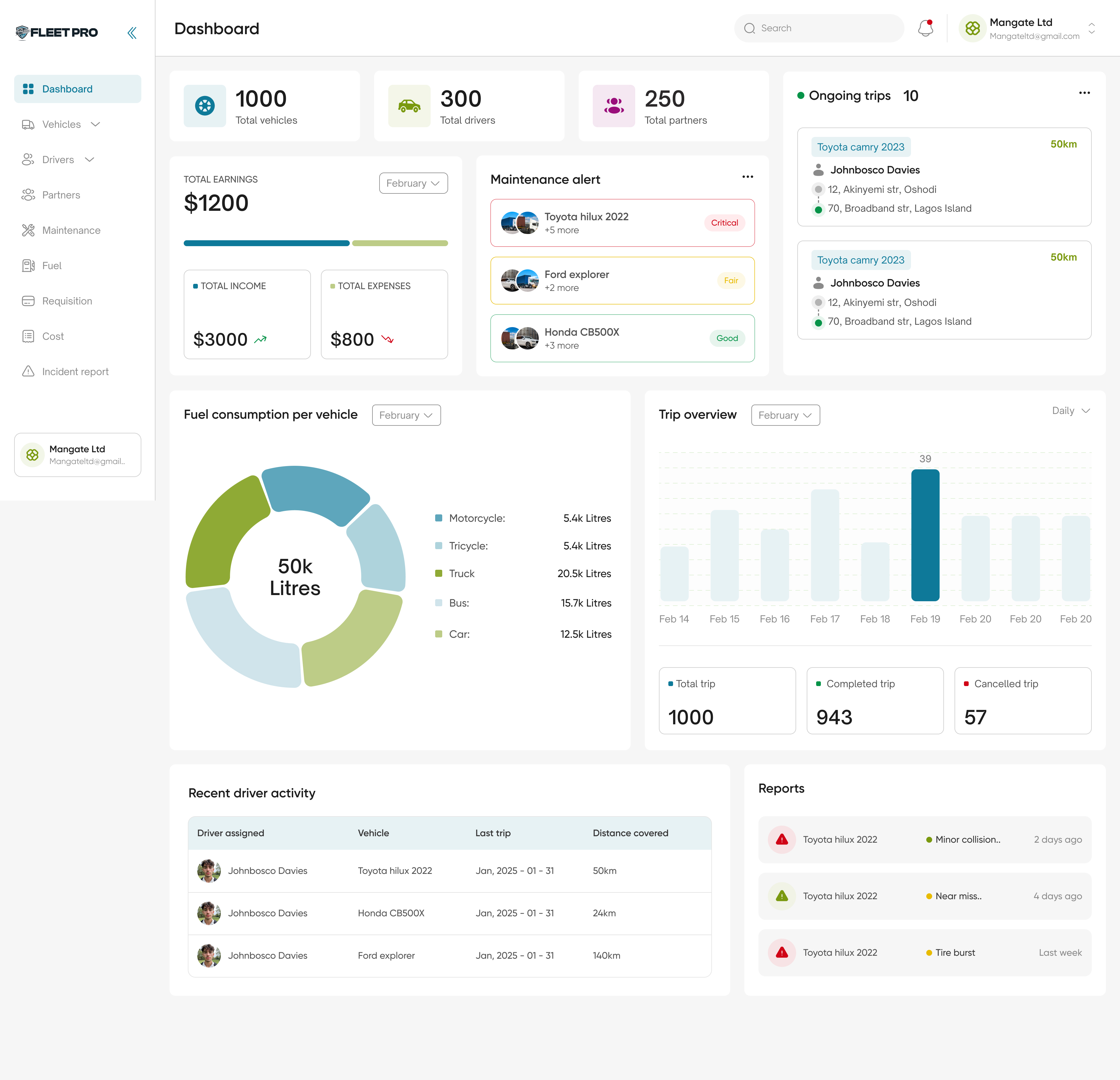Viewport: 1120px width, 1080px height.
Task: Click the red alert icon for Tire burst report
Action: pyautogui.click(x=782, y=953)
